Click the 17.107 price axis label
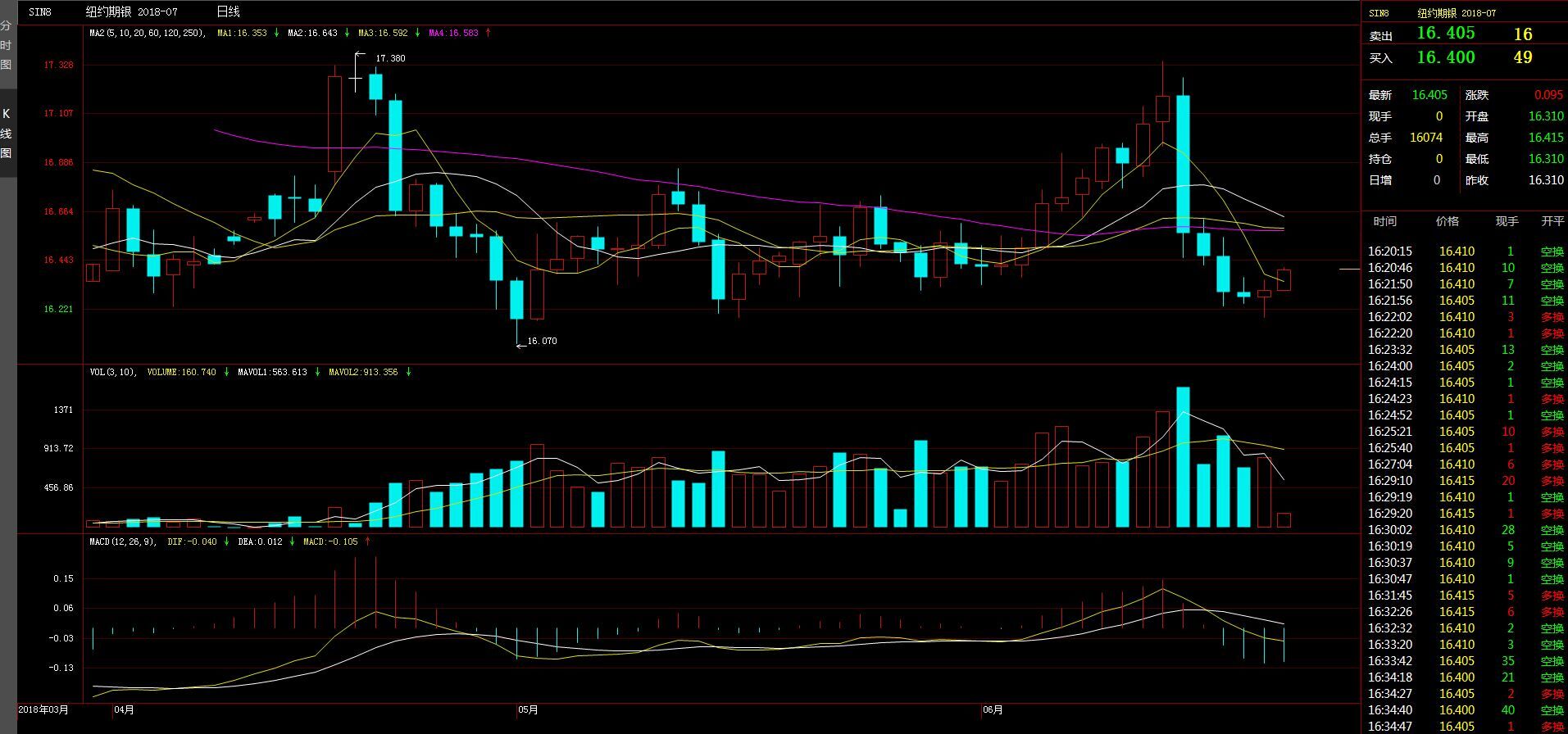The height and width of the screenshot is (734, 1568). click(58, 114)
